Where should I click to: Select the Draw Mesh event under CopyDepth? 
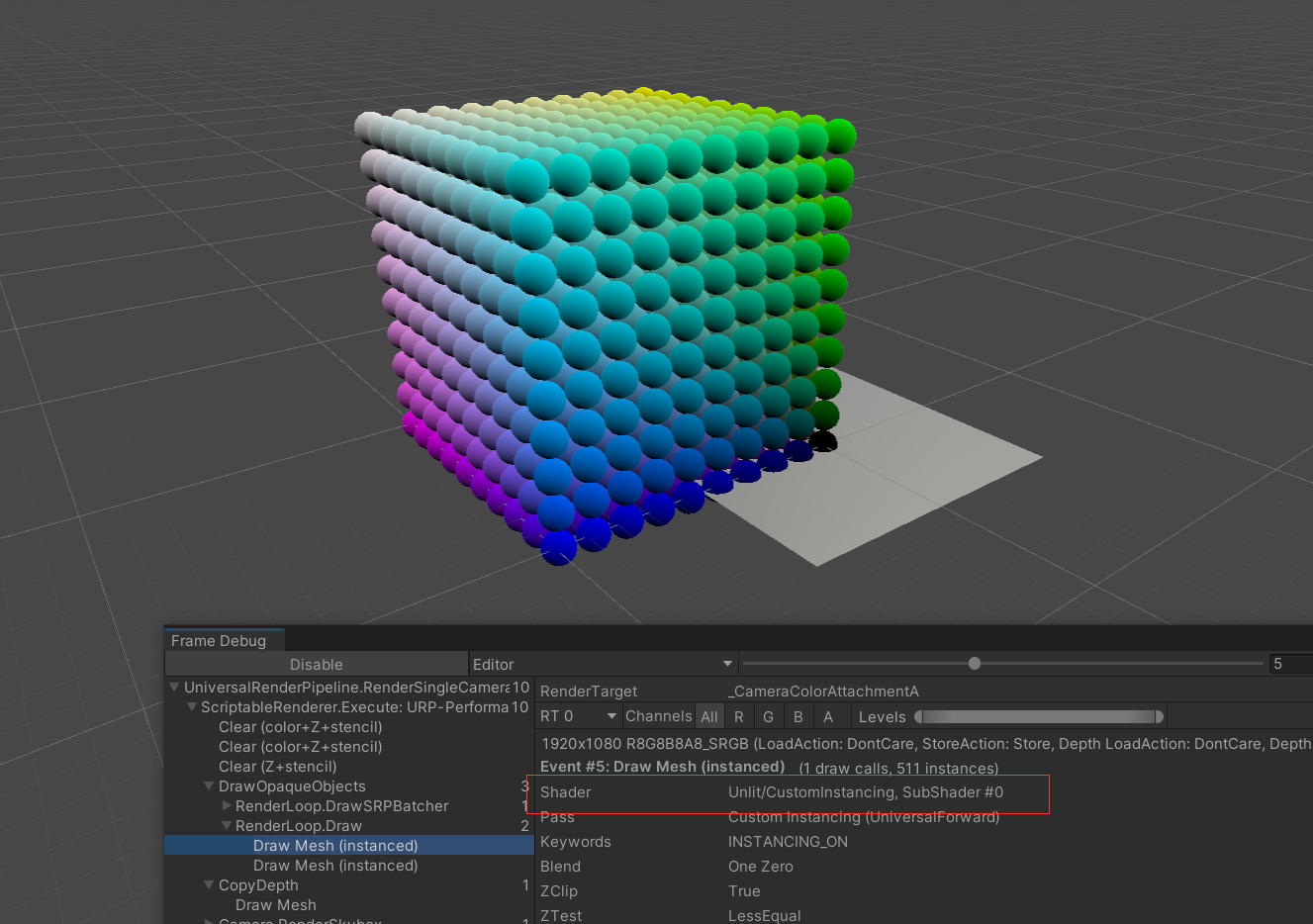(x=275, y=904)
